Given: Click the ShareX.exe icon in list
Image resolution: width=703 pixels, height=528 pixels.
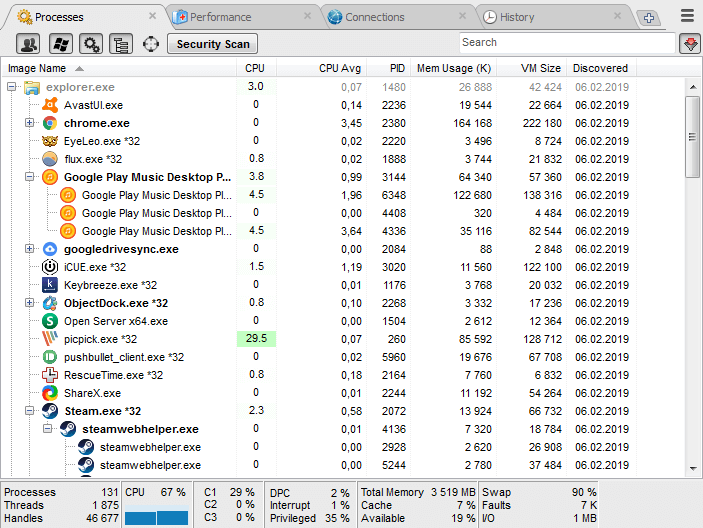Looking at the screenshot, I should tap(50, 393).
